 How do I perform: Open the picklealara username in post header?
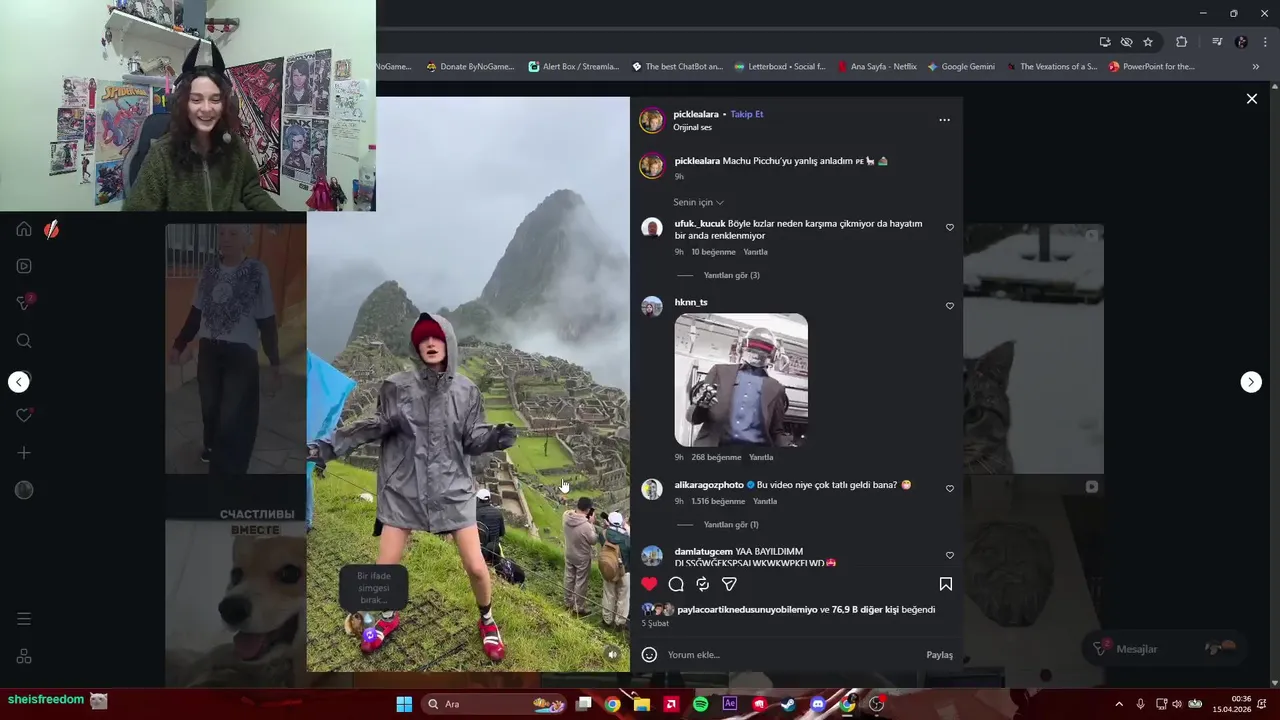coord(696,114)
